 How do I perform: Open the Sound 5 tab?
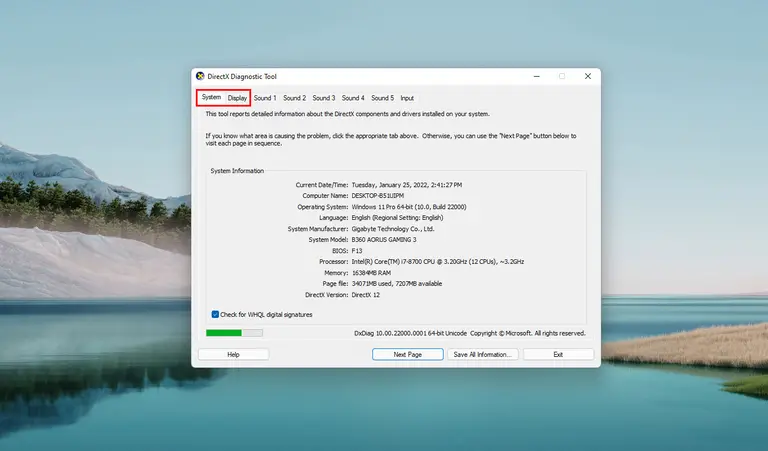tap(383, 98)
